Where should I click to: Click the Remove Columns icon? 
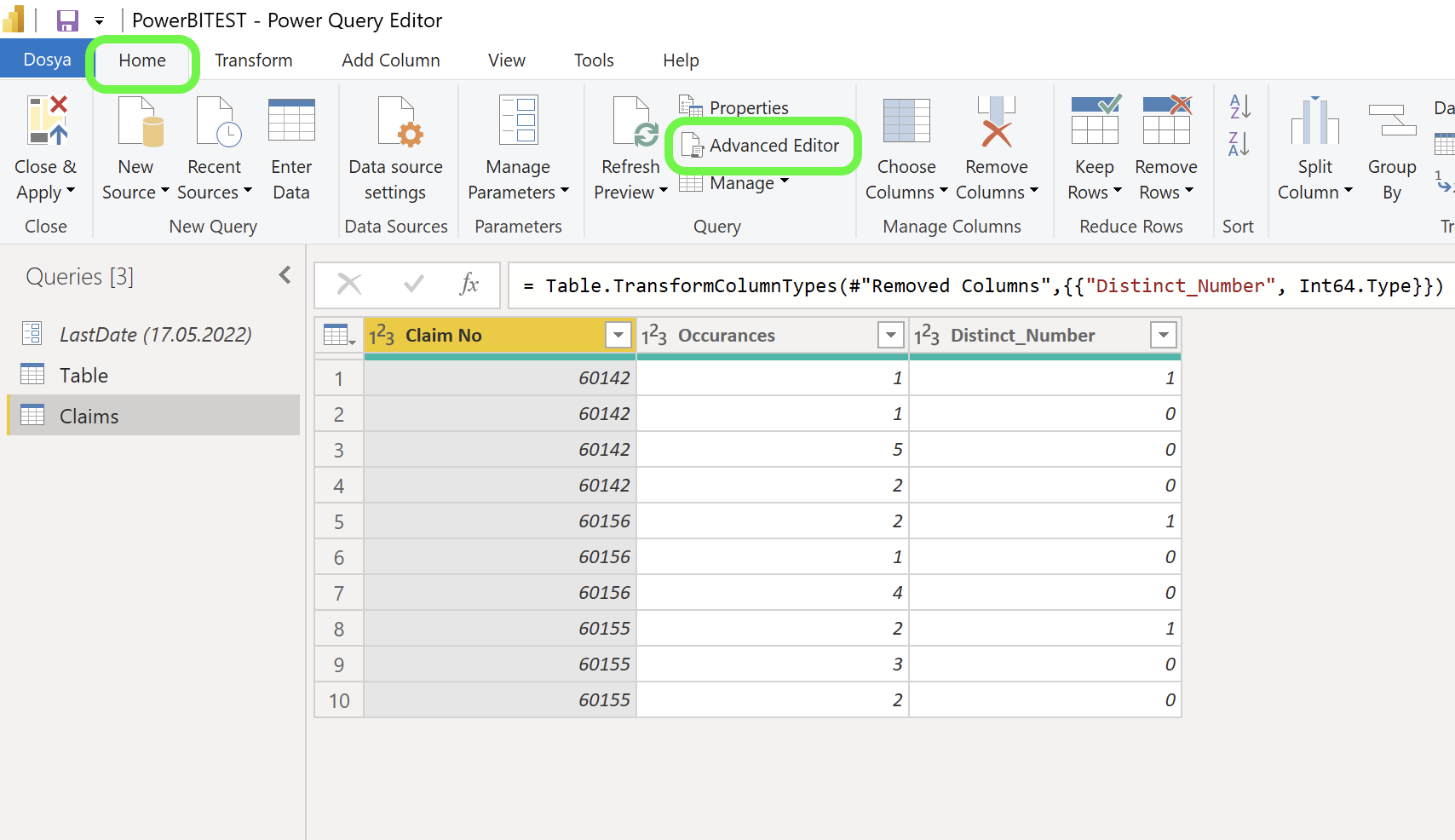[x=996, y=121]
